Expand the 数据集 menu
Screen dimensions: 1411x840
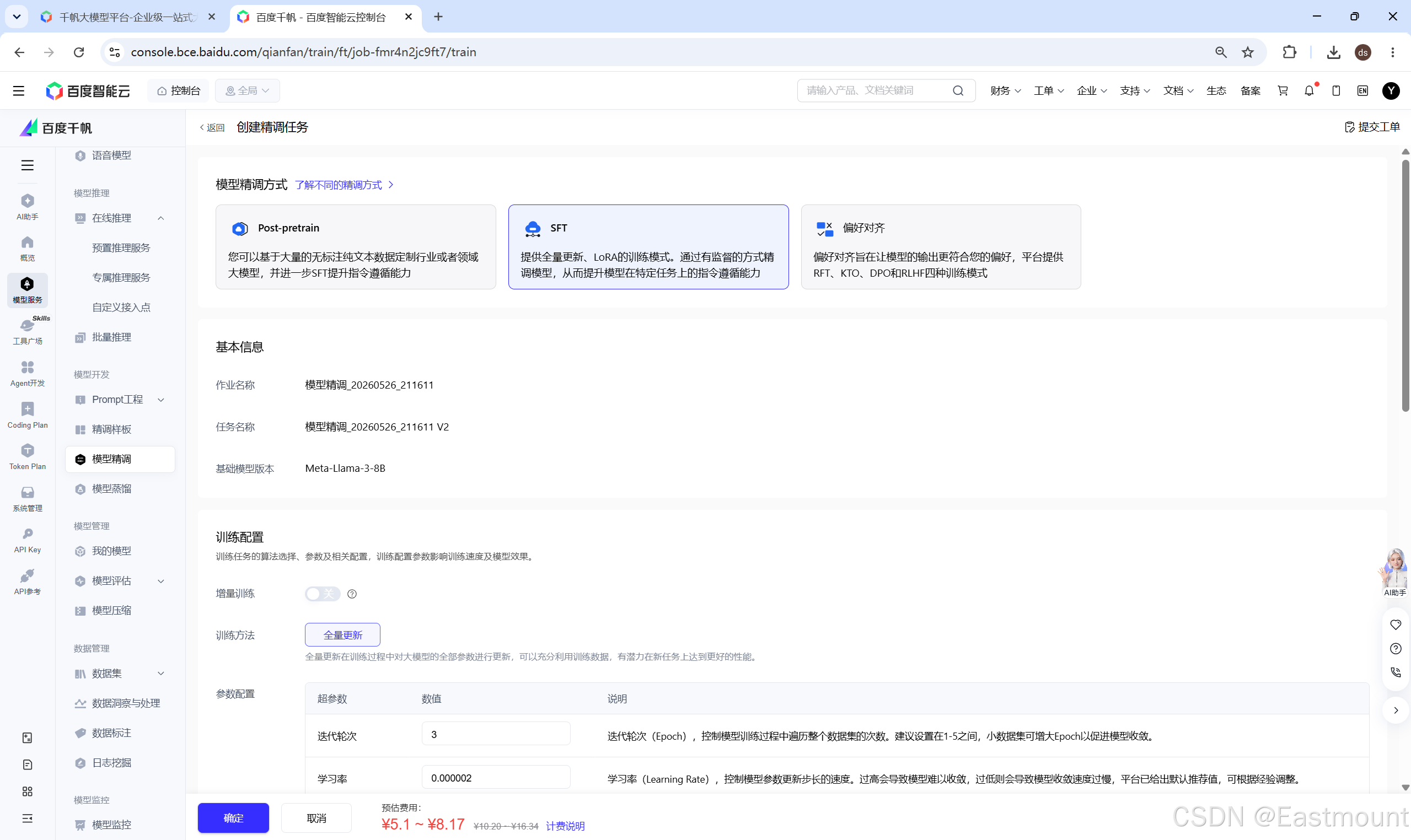pyautogui.click(x=161, y=674)
